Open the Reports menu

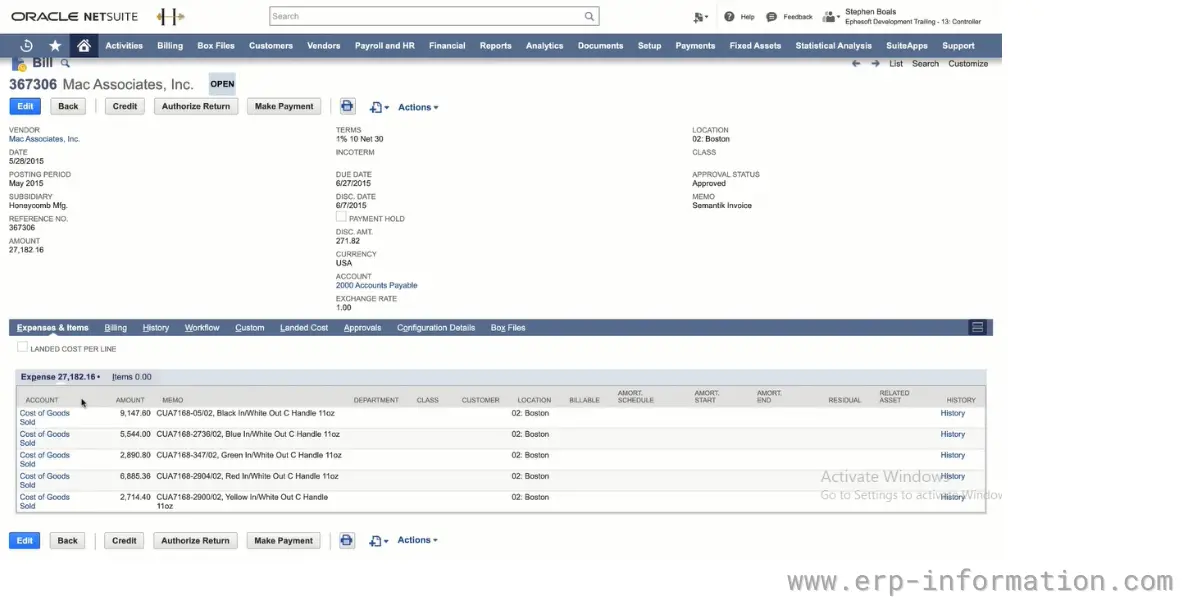pos(496,46)
